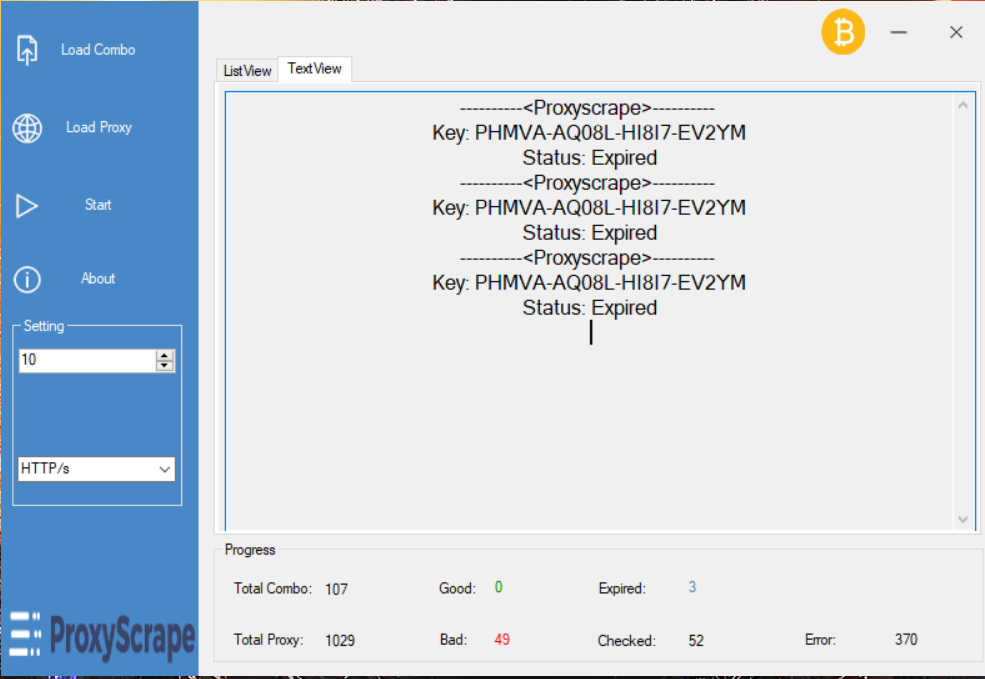This screenshot has width=985, height=679.
Task: Decrease thread count with down arrow
Action: click(165, 366)
